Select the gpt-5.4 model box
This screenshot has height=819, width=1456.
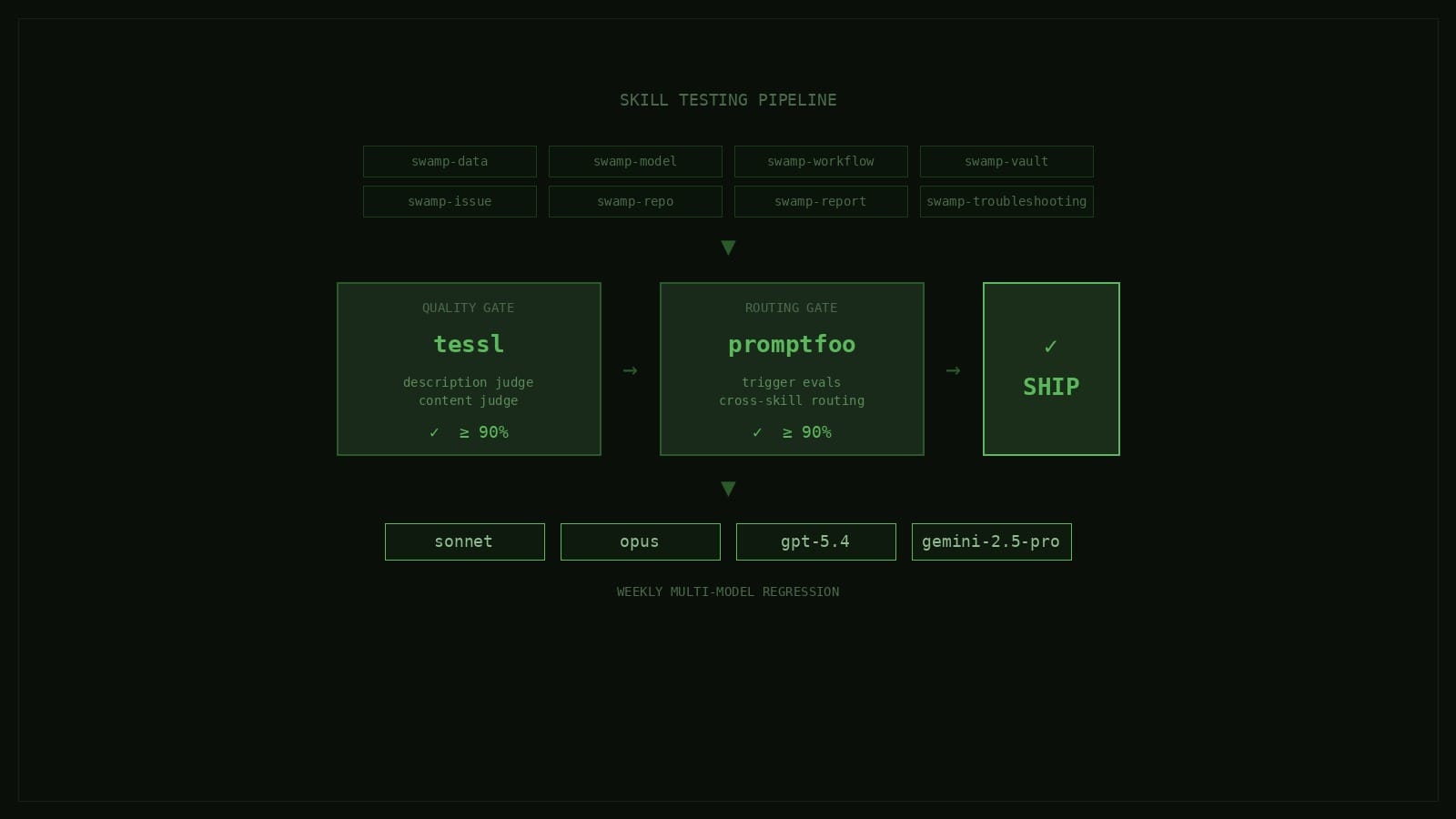(816, 541)
